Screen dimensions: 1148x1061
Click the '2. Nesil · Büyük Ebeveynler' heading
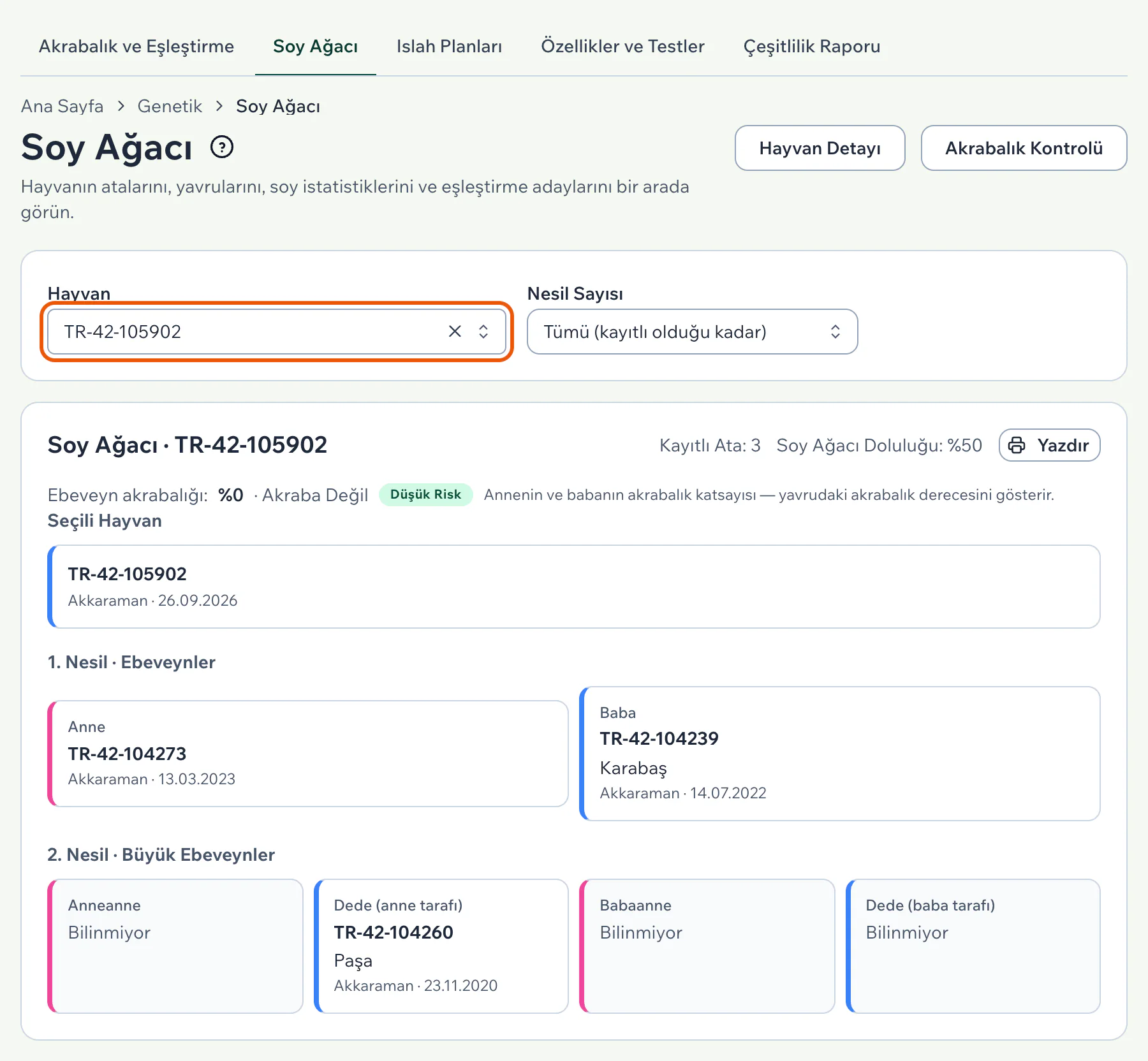161,854
